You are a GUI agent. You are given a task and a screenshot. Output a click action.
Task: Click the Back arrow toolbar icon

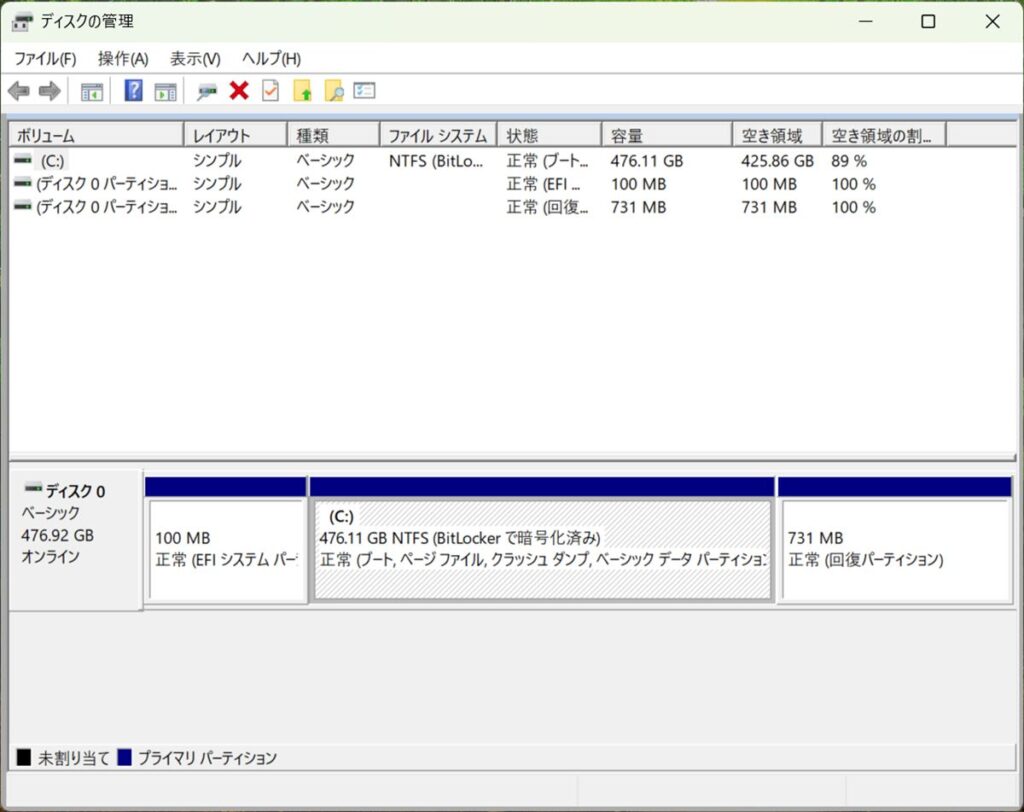[19, 91]
